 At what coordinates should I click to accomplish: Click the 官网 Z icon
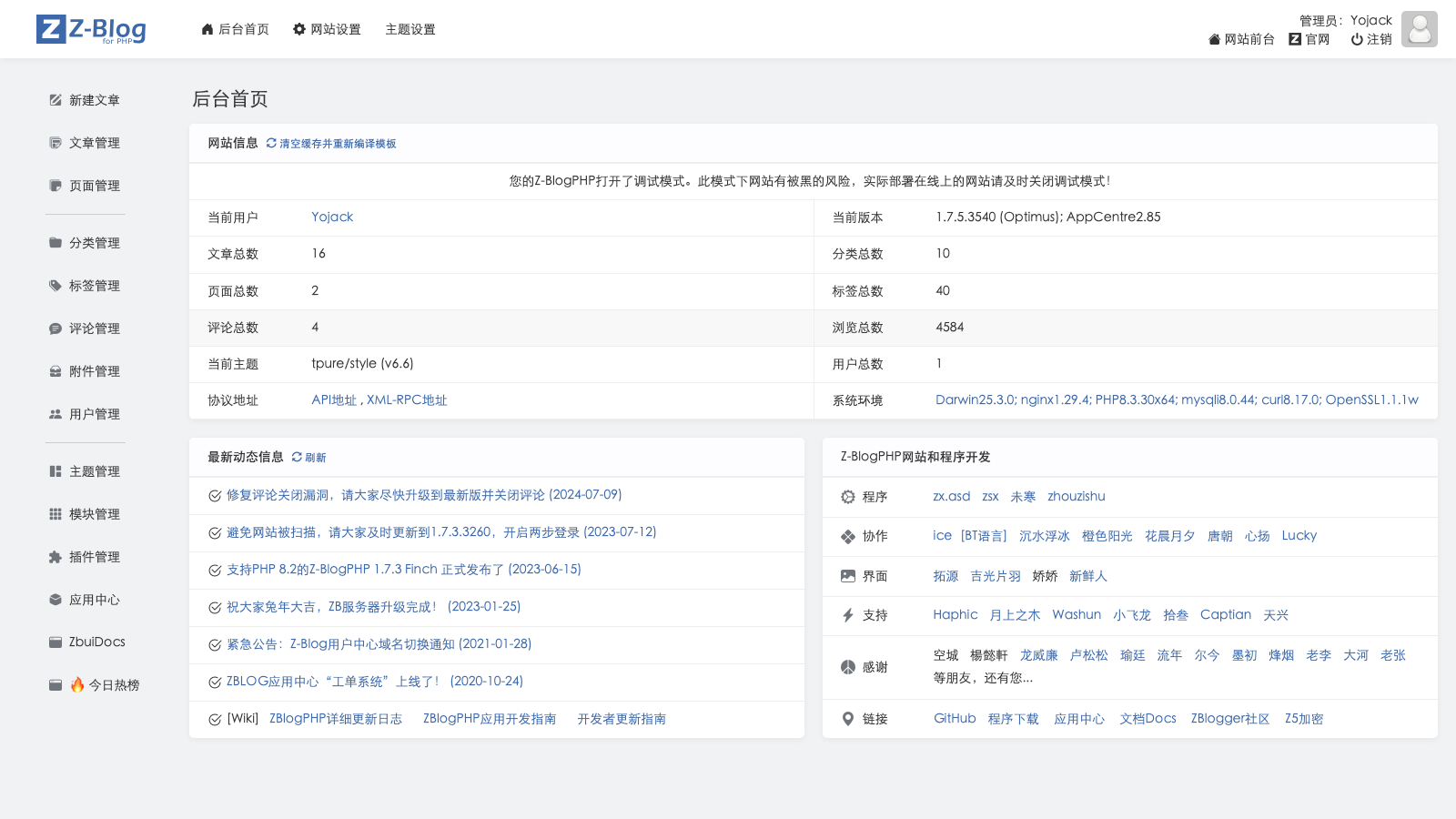(x=1295, y=39)
